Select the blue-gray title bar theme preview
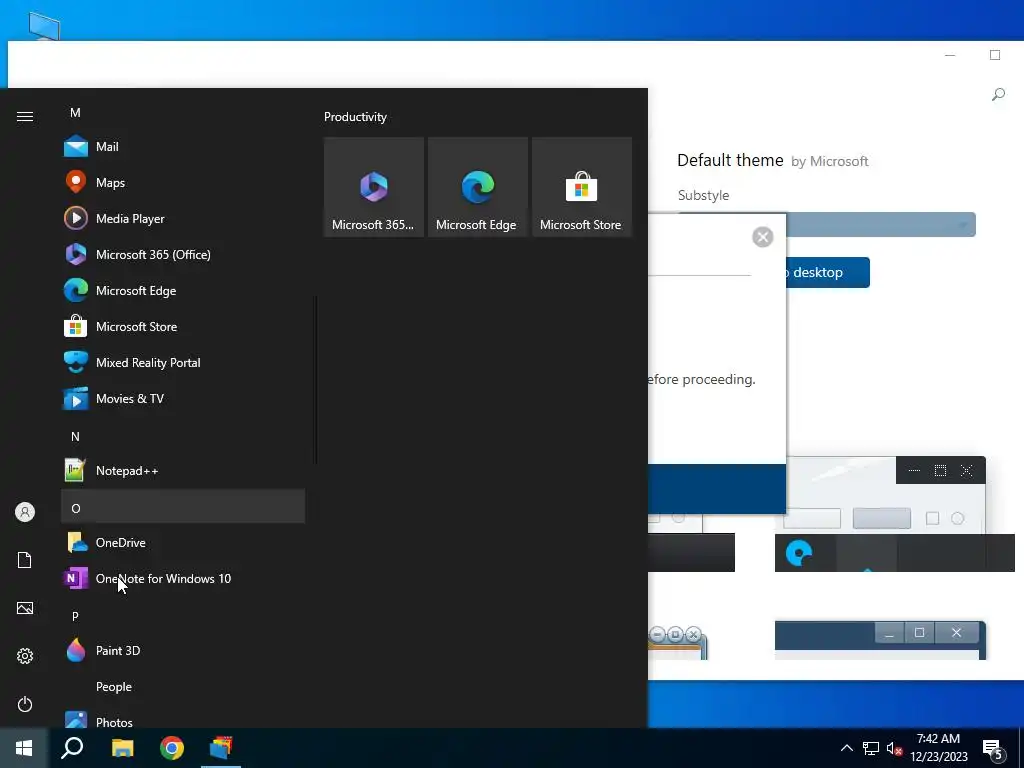Viewport: 1024px width, 768px height. pos(880,640)
